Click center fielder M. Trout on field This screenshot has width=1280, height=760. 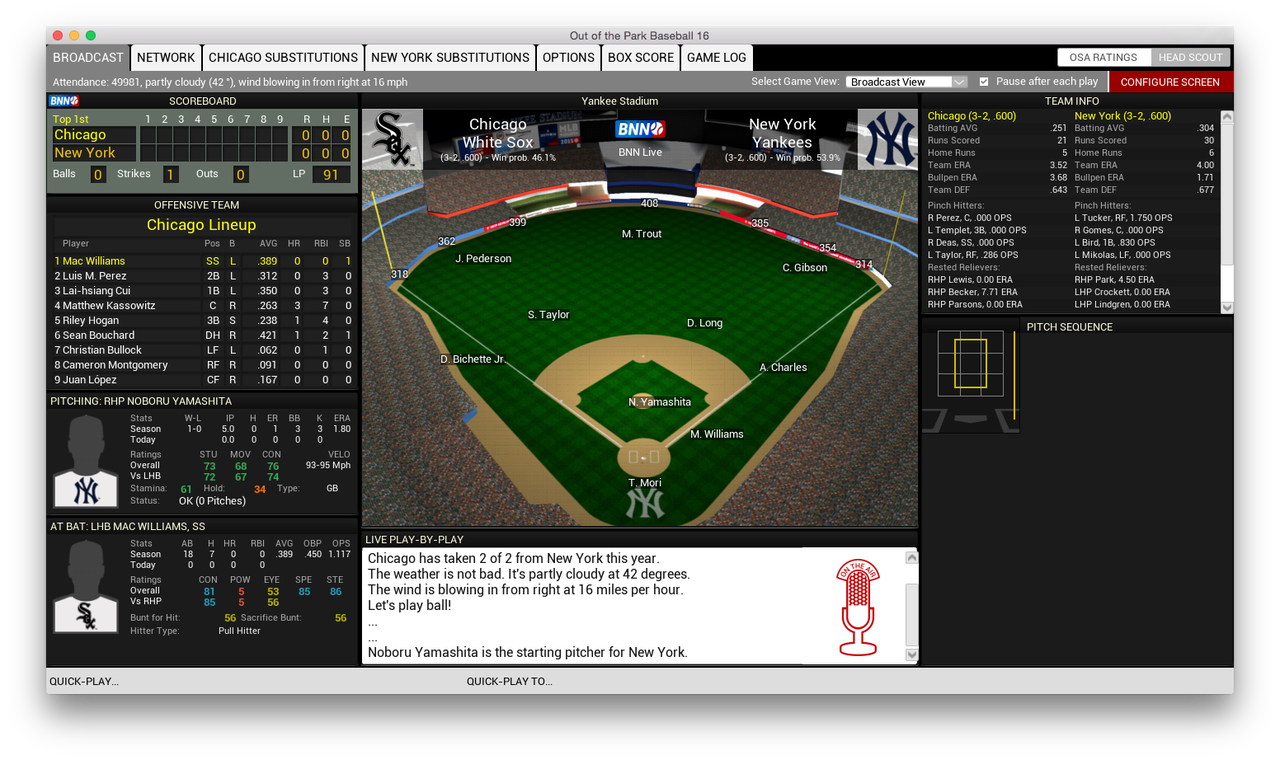coord(642,234)
